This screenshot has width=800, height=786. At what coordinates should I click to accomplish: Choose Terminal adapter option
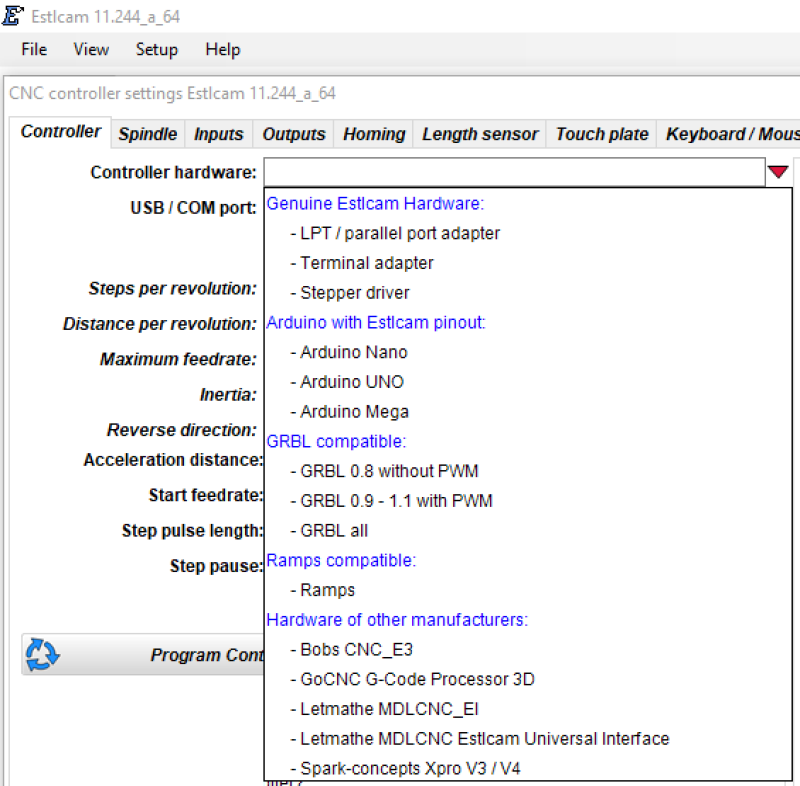(528, 263)
